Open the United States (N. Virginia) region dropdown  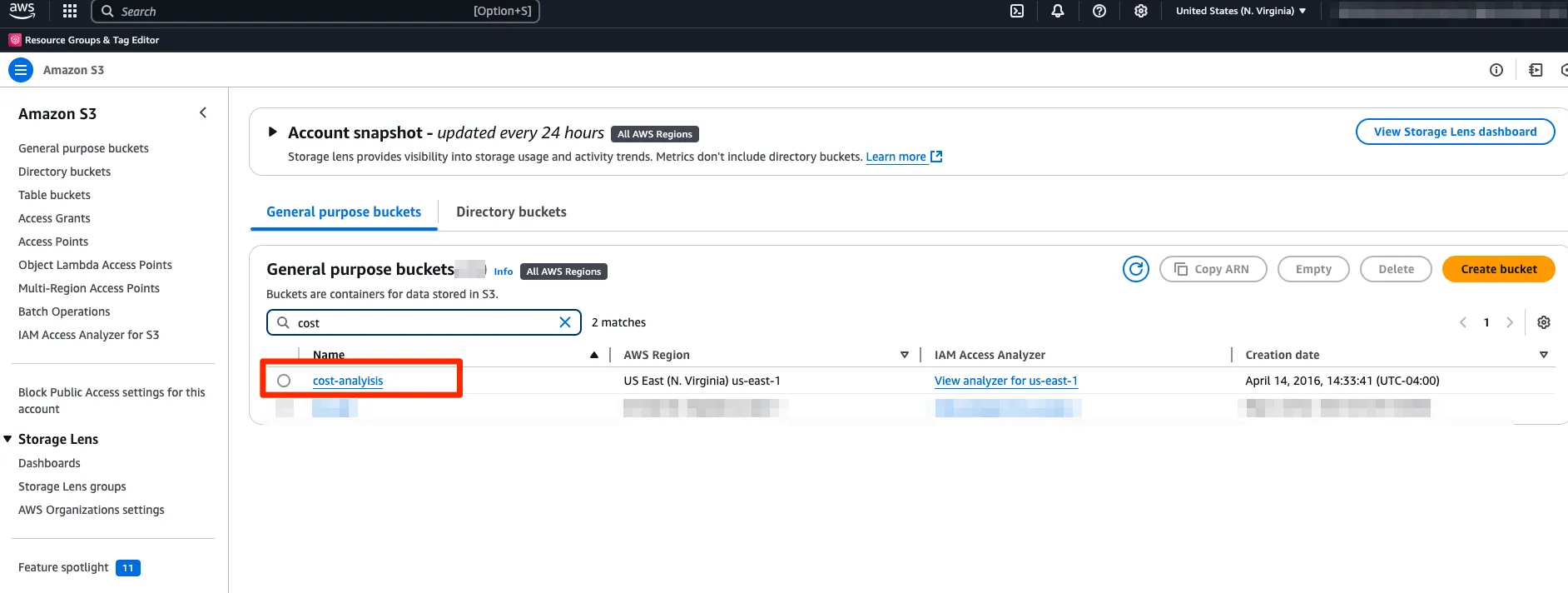pyautogui.click(x=1241, y=11)
